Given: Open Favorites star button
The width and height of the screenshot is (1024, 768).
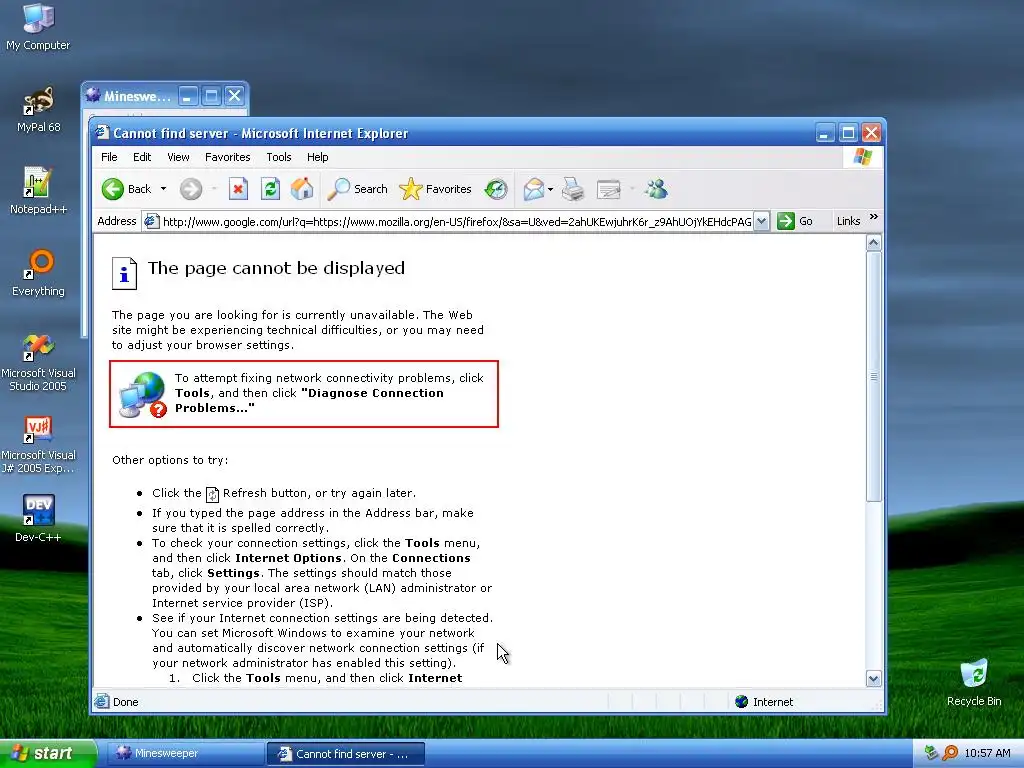Looking at the screenshot, I should pos(435,189).
